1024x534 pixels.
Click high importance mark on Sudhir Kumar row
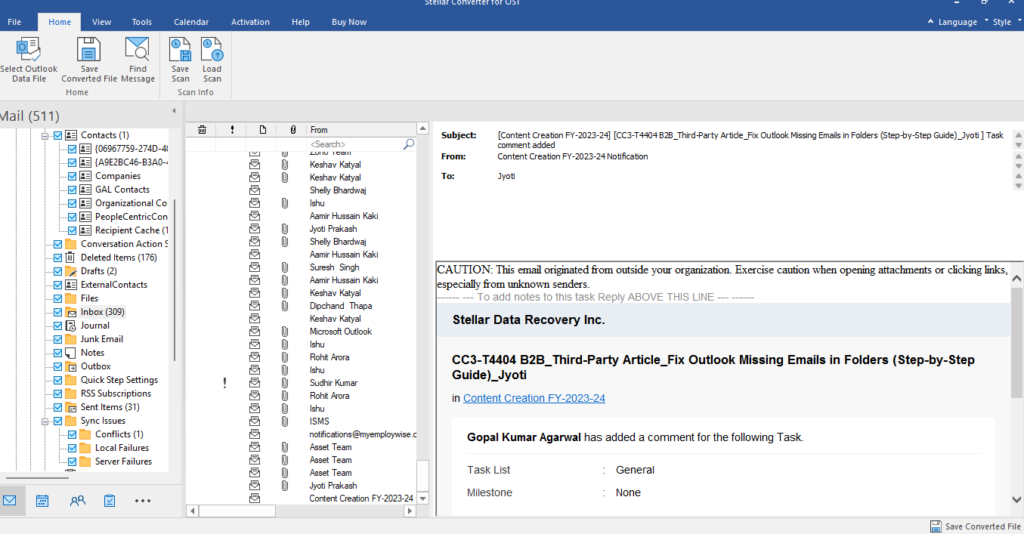[x=225, y=383]
